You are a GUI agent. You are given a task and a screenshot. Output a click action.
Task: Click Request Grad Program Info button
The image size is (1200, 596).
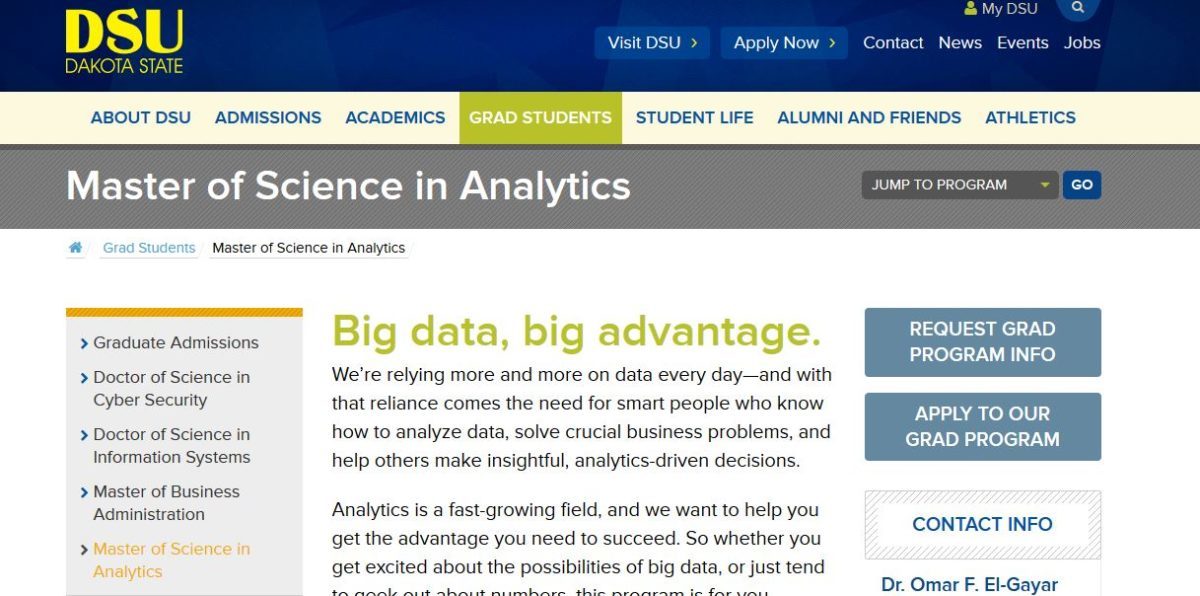pos(982,342)
